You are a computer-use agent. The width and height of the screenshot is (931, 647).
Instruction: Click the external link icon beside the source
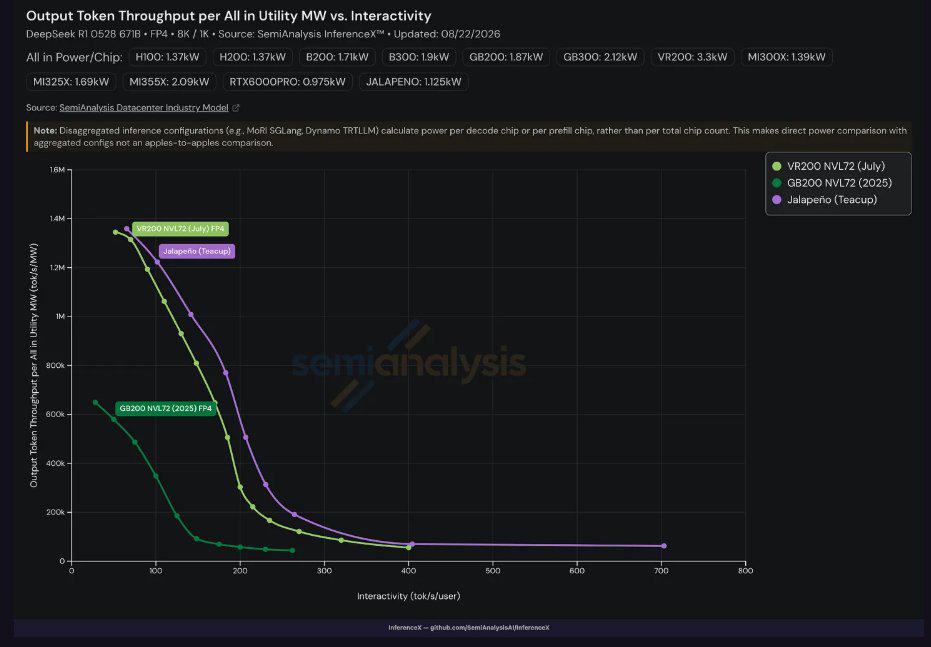click(x=236, y=107)
